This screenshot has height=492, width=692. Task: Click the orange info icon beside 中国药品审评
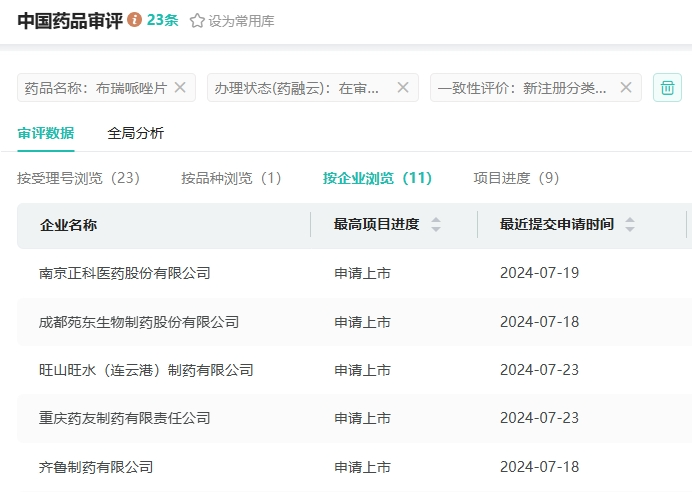[x=135, y=20]
